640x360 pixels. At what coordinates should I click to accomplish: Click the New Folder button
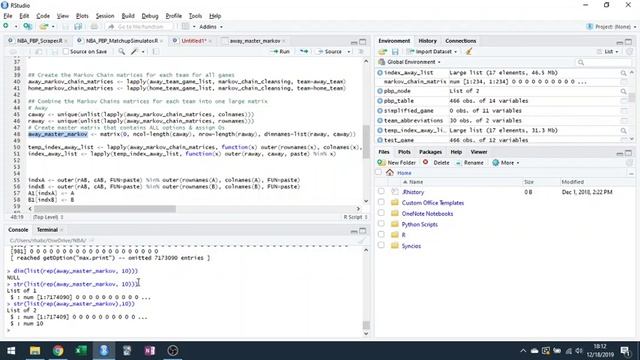tap(397, 162)
